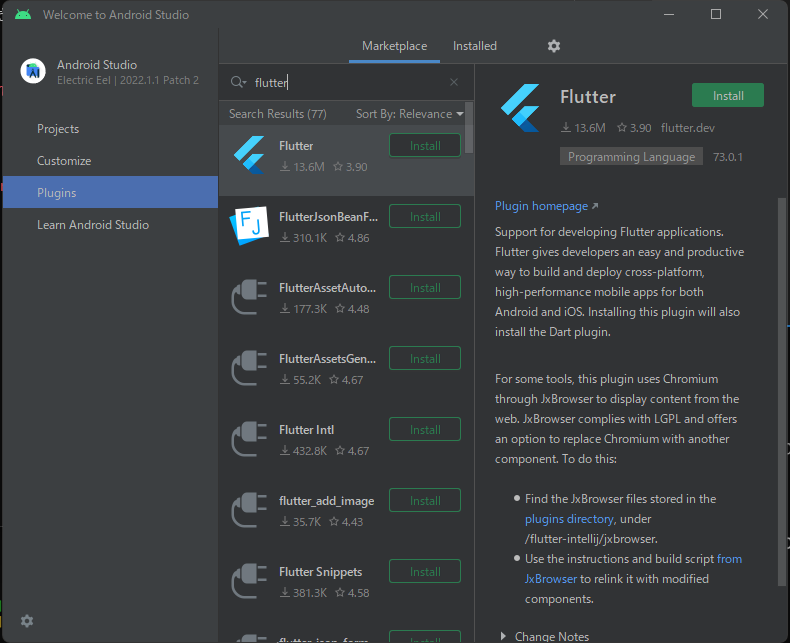Image resolution: width=790 pixels, height=643 pixels.
Task: Click the green Install button in details pane
Action: (x=728, y=95)
